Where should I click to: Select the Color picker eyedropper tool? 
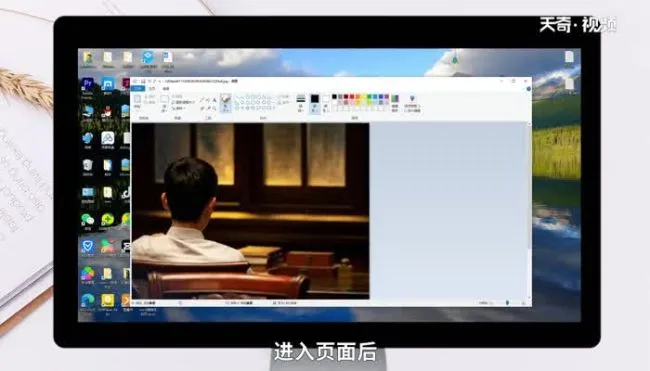[x=209, y=108]
